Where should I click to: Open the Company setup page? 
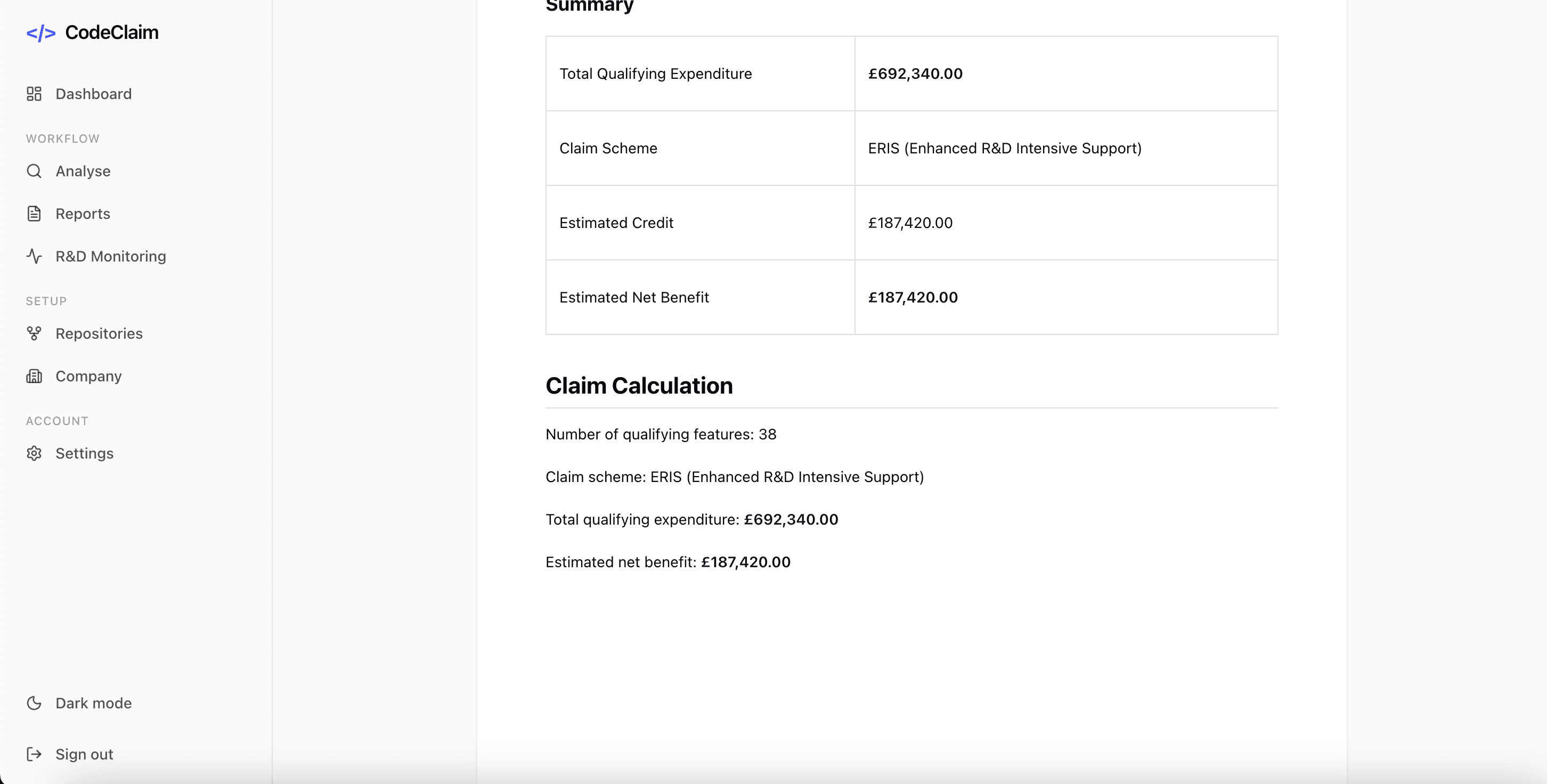click(x=88, y=376)
